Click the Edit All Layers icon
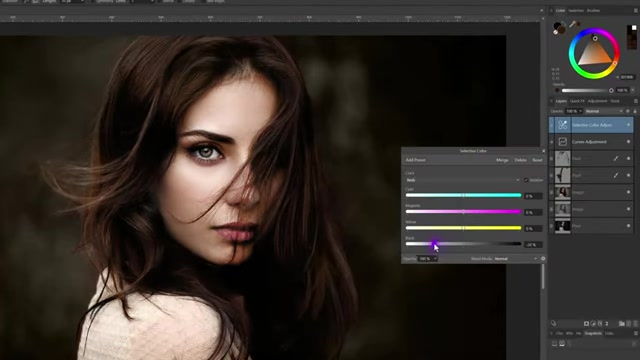This screenshot has width=640, height=360. pyautogui.click(x=553, y=323)
